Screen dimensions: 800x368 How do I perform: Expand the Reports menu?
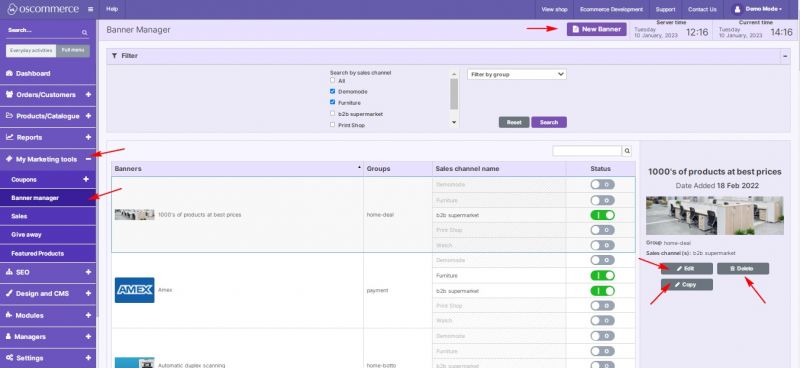(88, 137)
